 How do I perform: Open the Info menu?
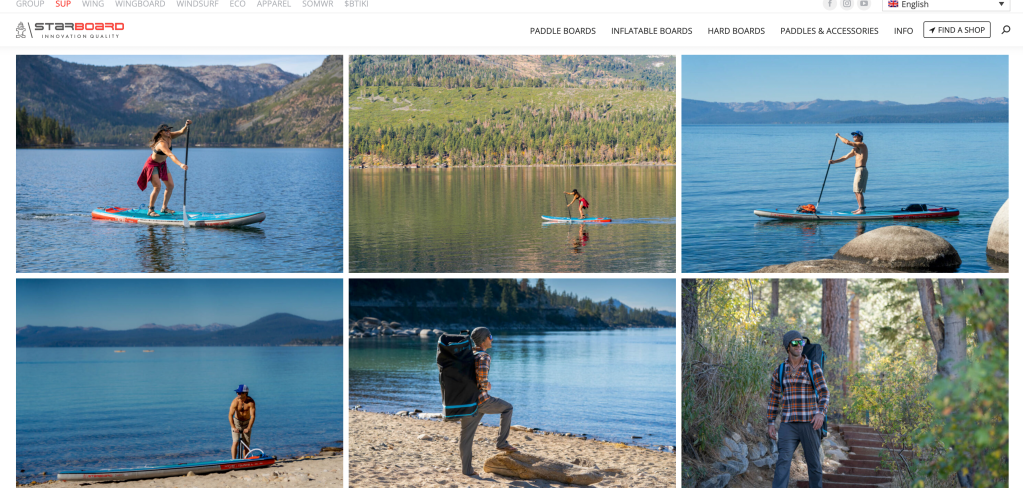(903, 31)
